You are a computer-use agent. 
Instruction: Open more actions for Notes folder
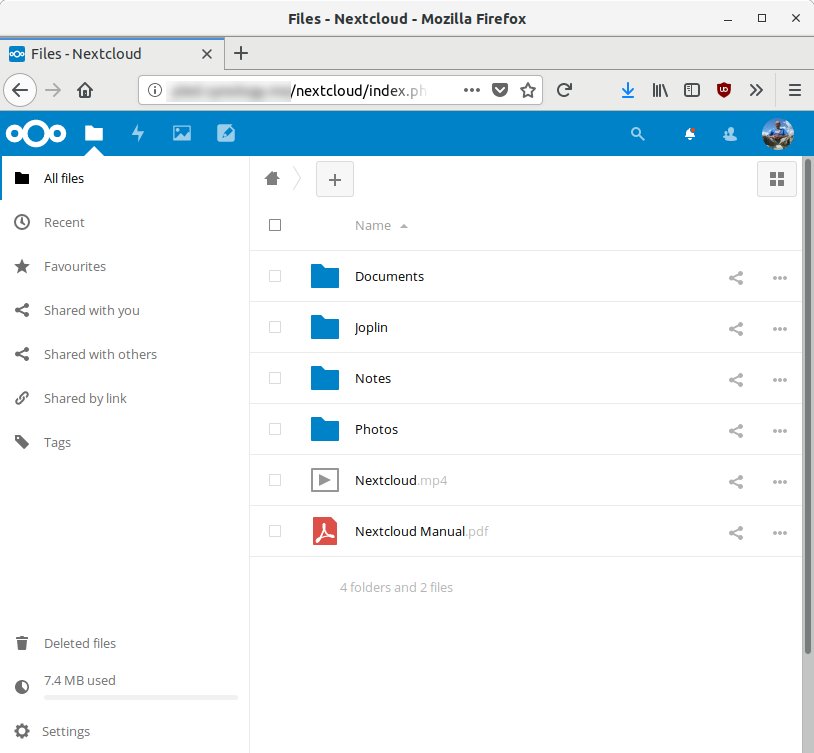780,379
